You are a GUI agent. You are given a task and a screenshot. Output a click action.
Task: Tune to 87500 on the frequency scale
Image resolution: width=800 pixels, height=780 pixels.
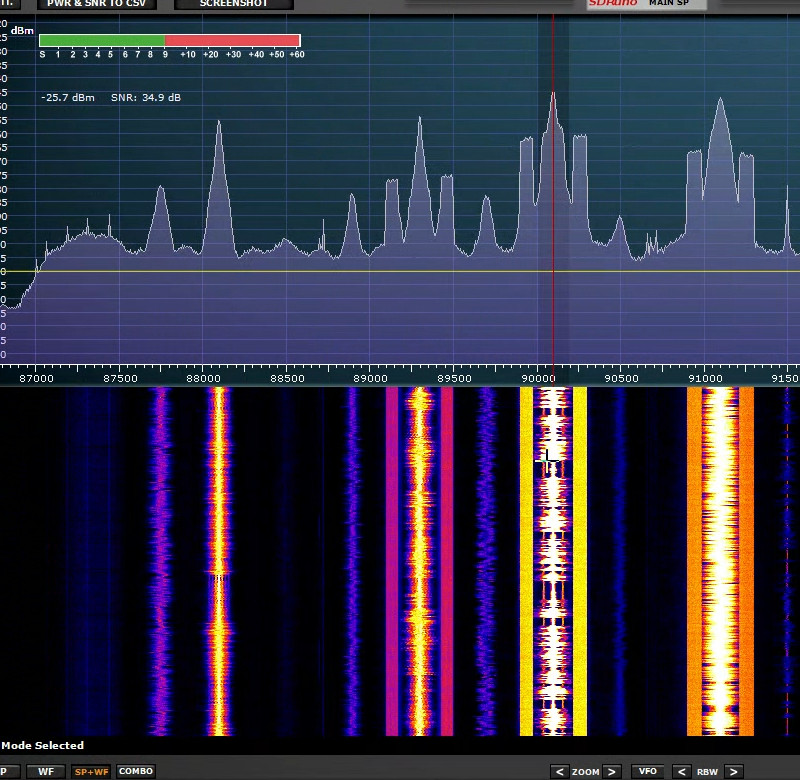tap(120, 379)
